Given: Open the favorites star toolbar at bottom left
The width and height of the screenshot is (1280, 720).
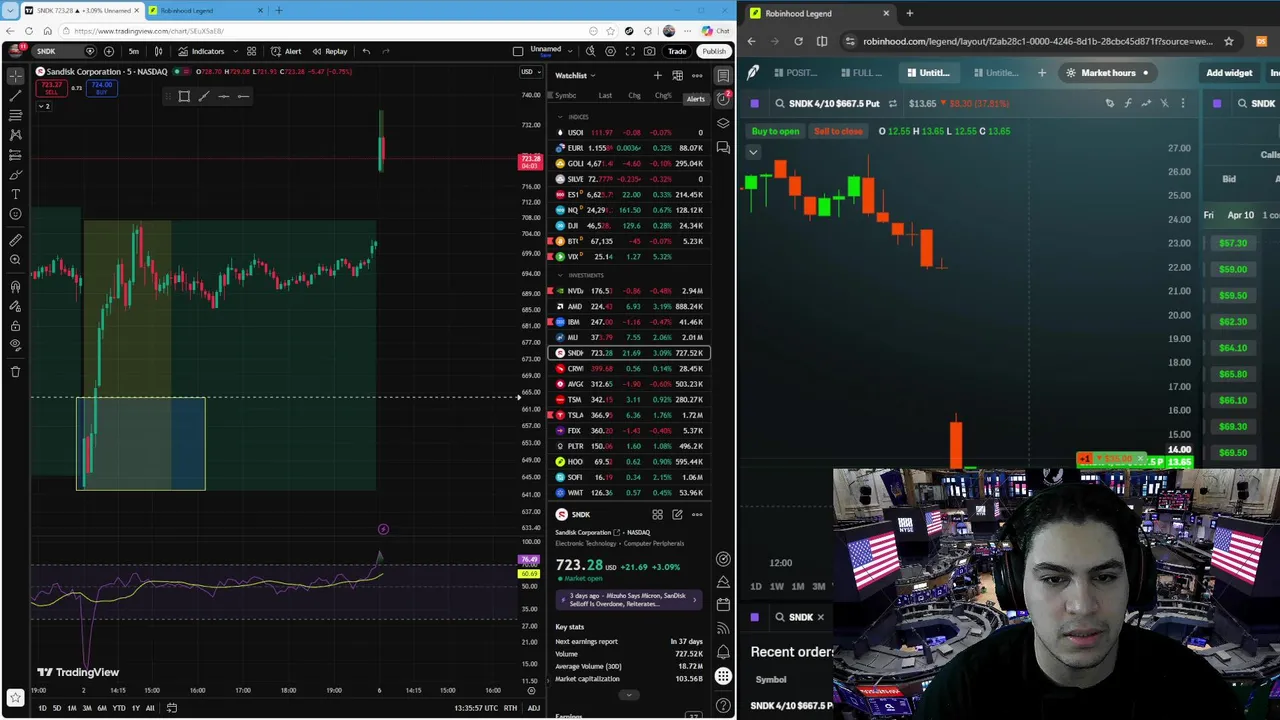Looking at the screenshot, I should pos(15,698).
